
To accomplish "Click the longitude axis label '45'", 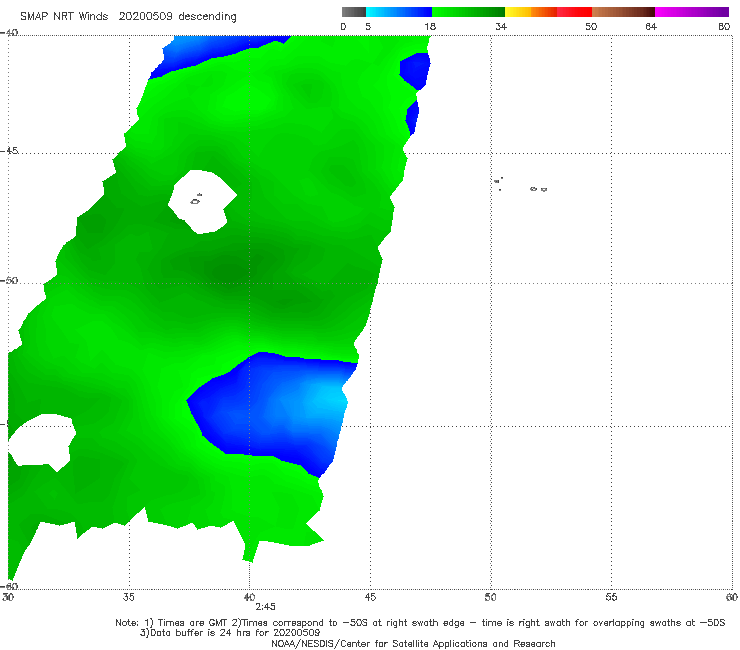I will [x=370, y=597].
